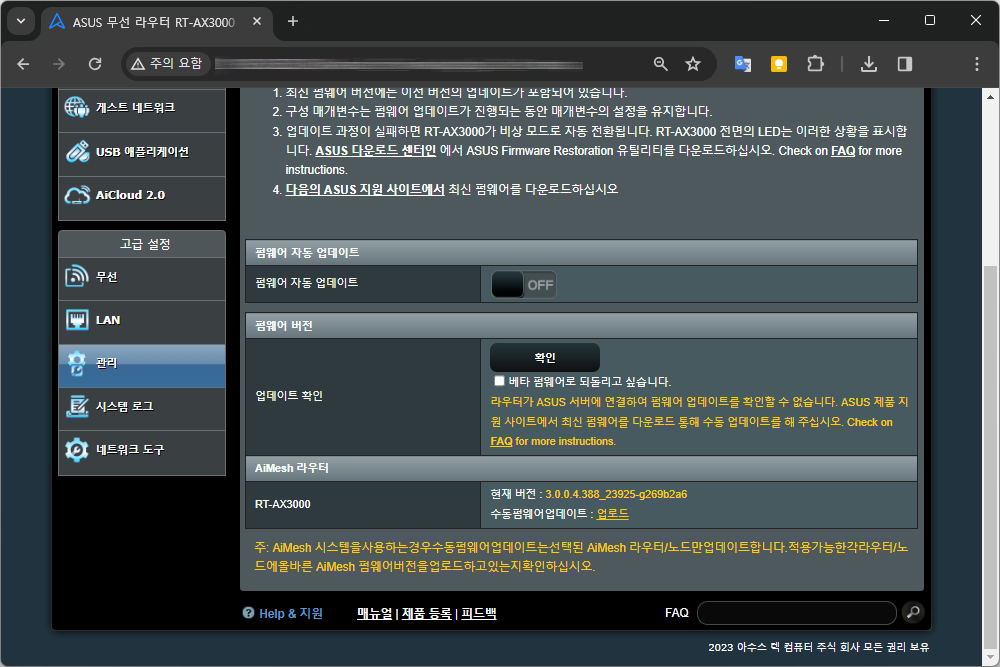The height and width of the screenshot is (667, 1000).
Task: Open a new browser tab
Action: pos(293,21)
